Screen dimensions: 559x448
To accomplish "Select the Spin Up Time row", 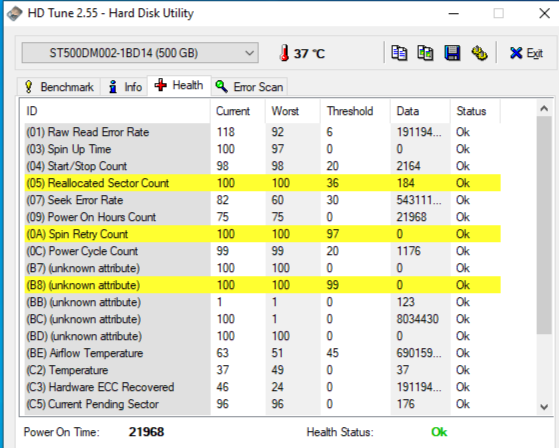I will coord(263,149).
